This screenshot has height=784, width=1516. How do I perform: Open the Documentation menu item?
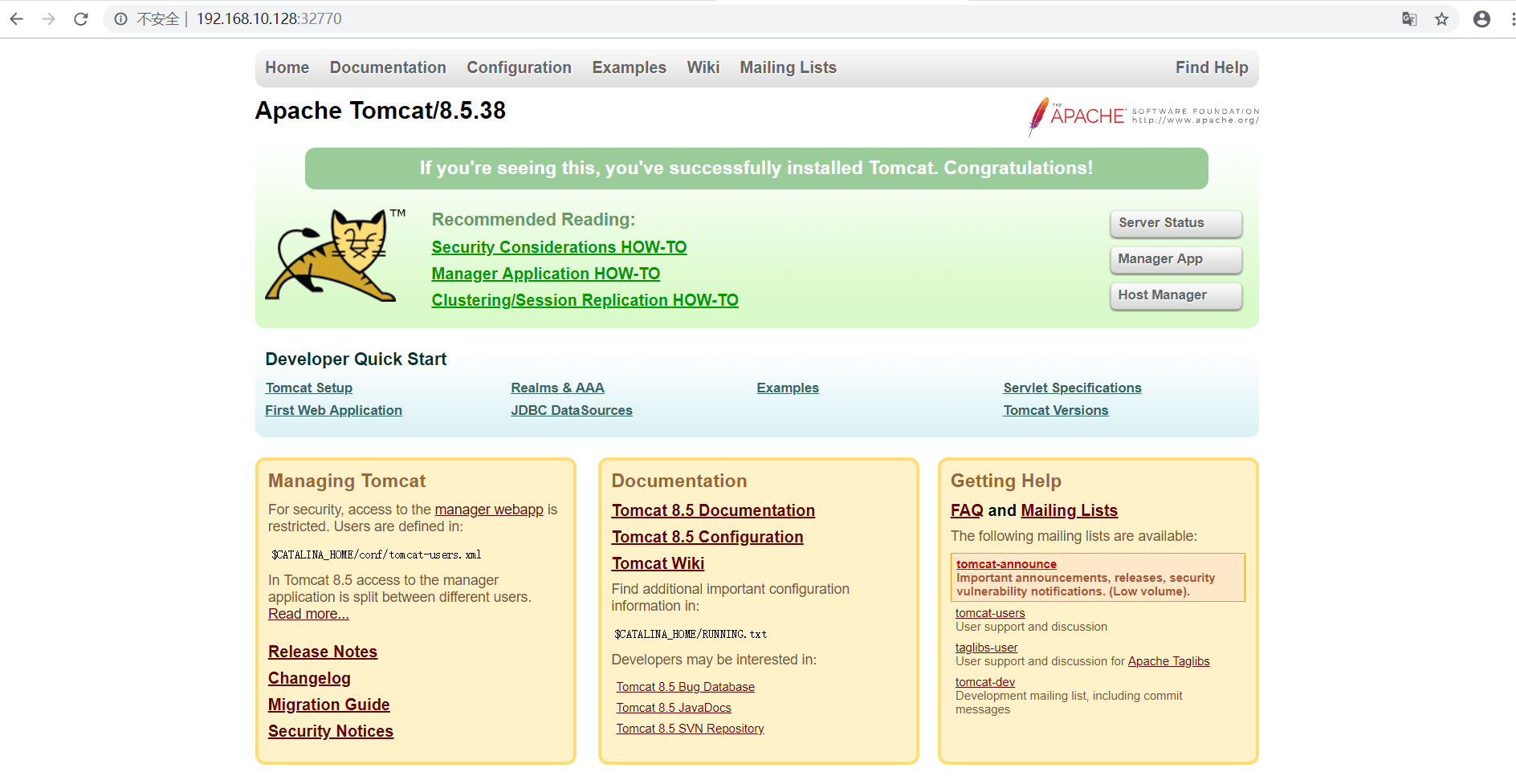[388, 67]
